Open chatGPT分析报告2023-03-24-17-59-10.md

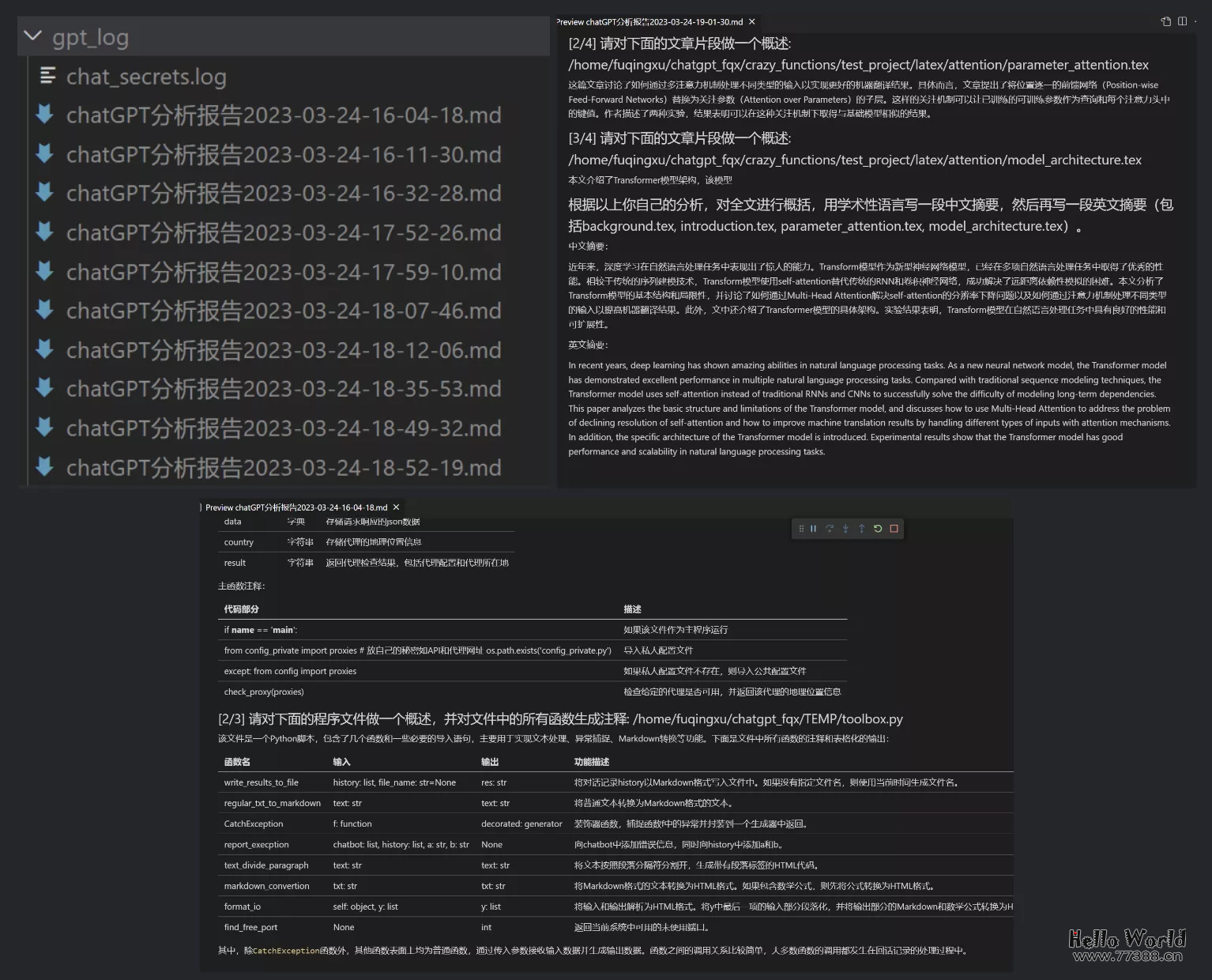click(284, 272)
